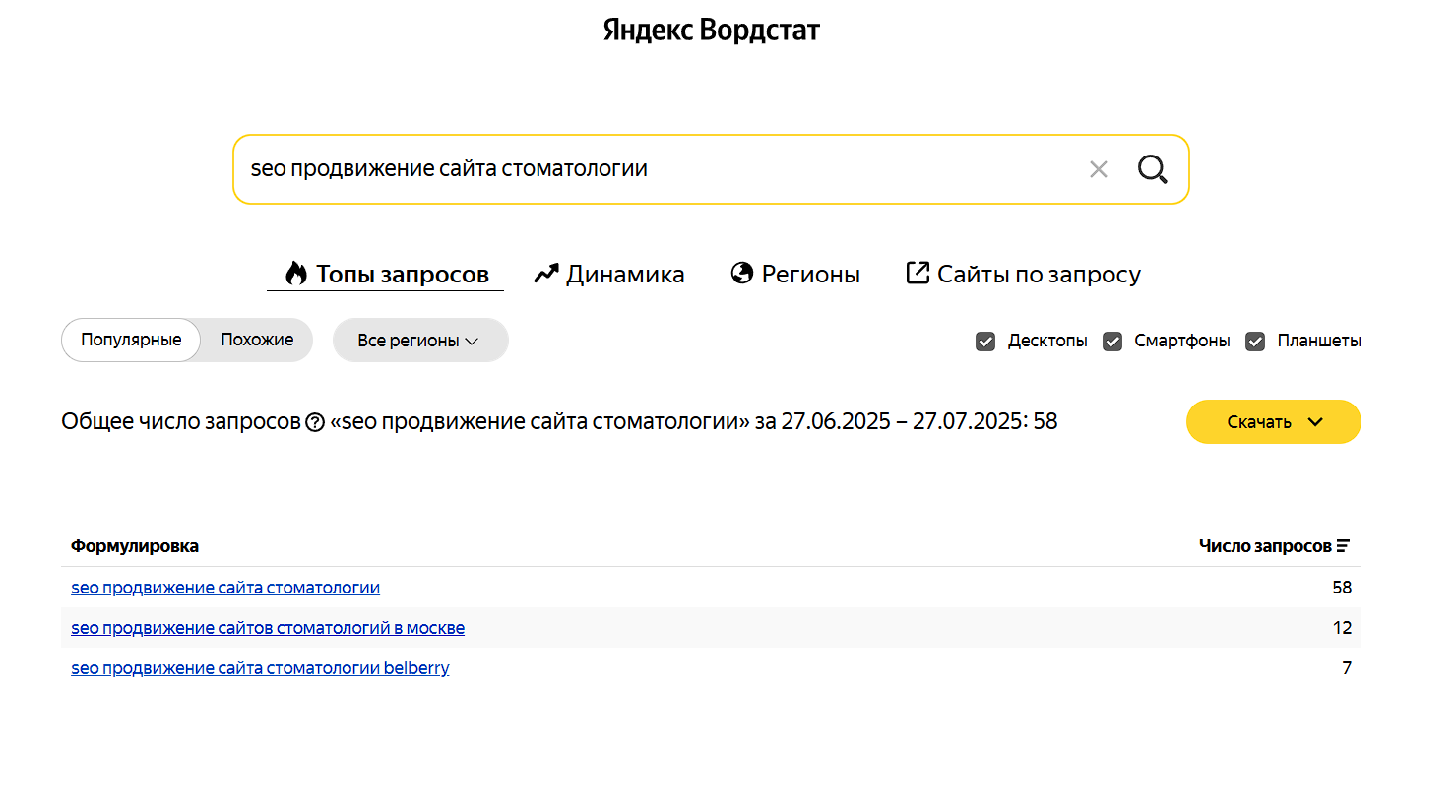Toggle the Смартфоны checkbox
Image resolution: width=1456 pixels, height=812 pixels.
click(x=1112, y=342)
